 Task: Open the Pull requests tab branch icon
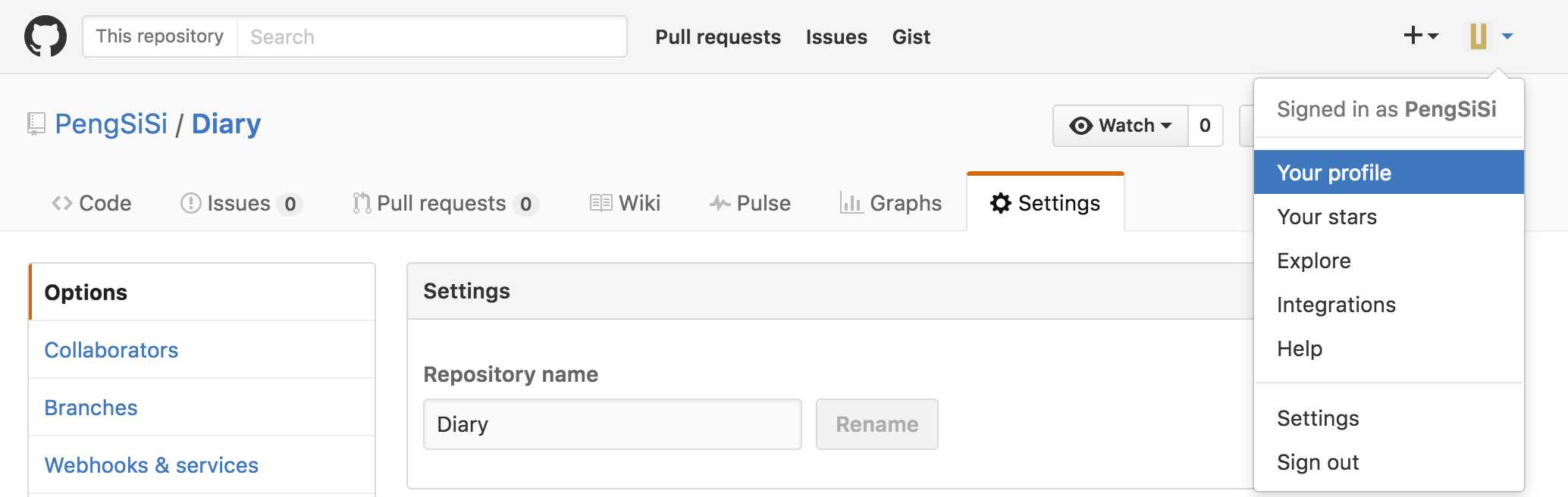362,203
